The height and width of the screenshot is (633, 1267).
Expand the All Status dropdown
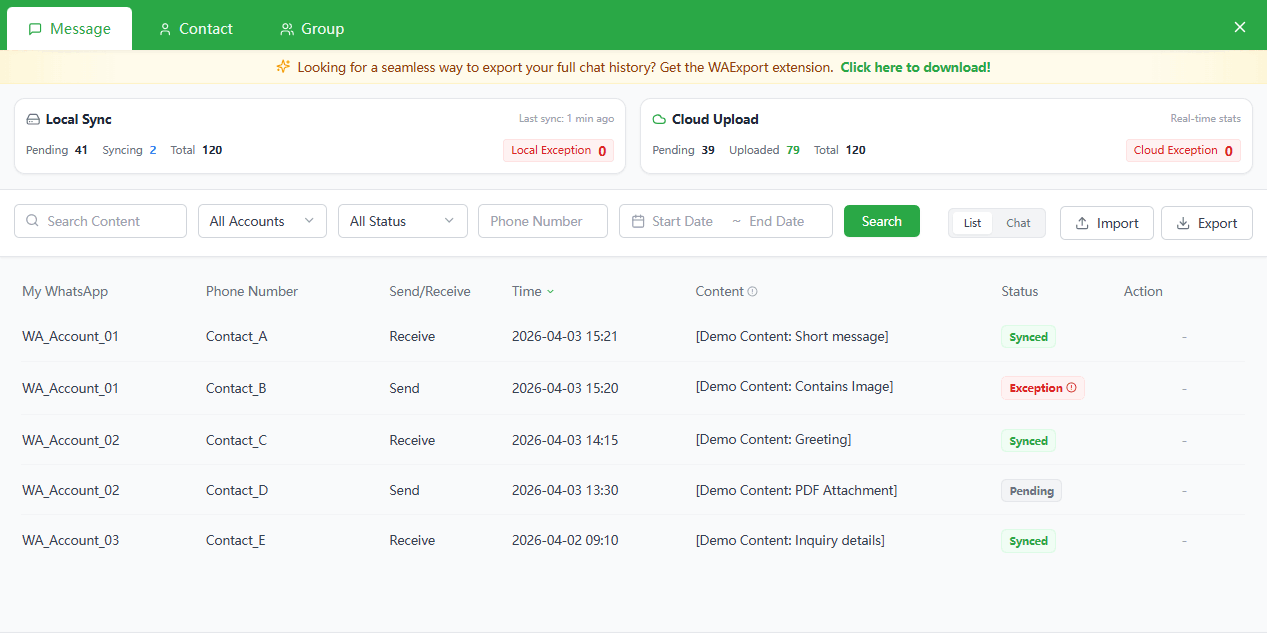point(402,221)
